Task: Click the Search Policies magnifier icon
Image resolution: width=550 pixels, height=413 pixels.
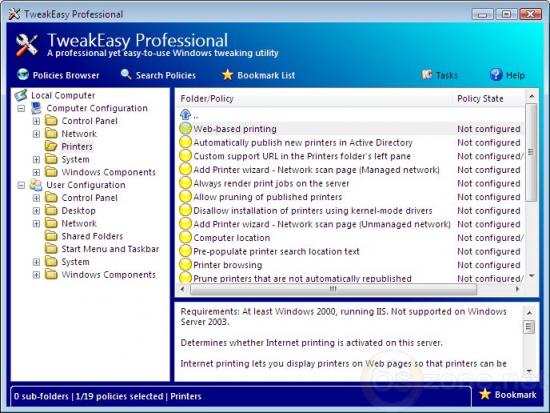Action: click(x=126, y=74)
